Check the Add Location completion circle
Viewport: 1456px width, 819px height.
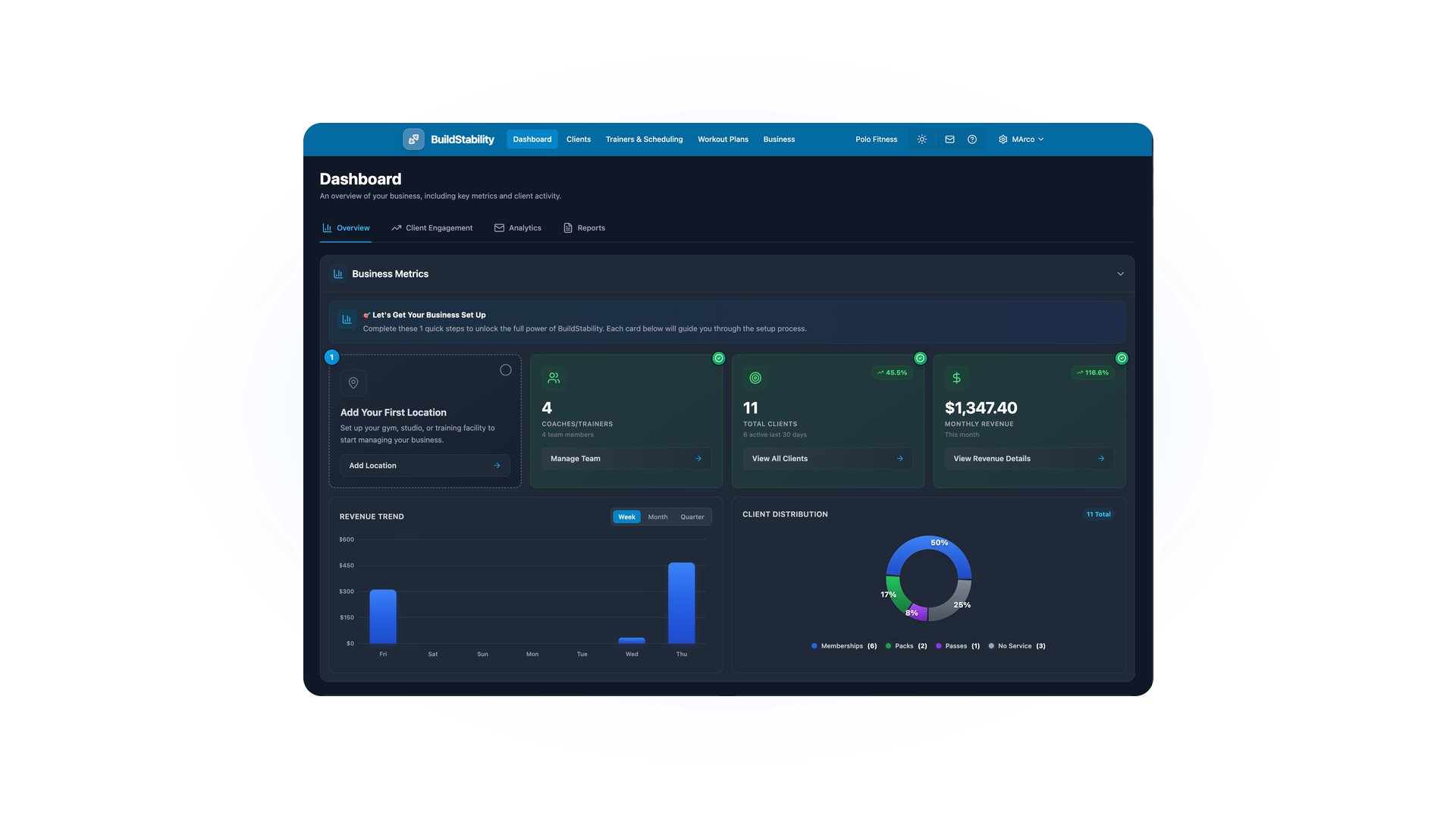click(506, 370)
